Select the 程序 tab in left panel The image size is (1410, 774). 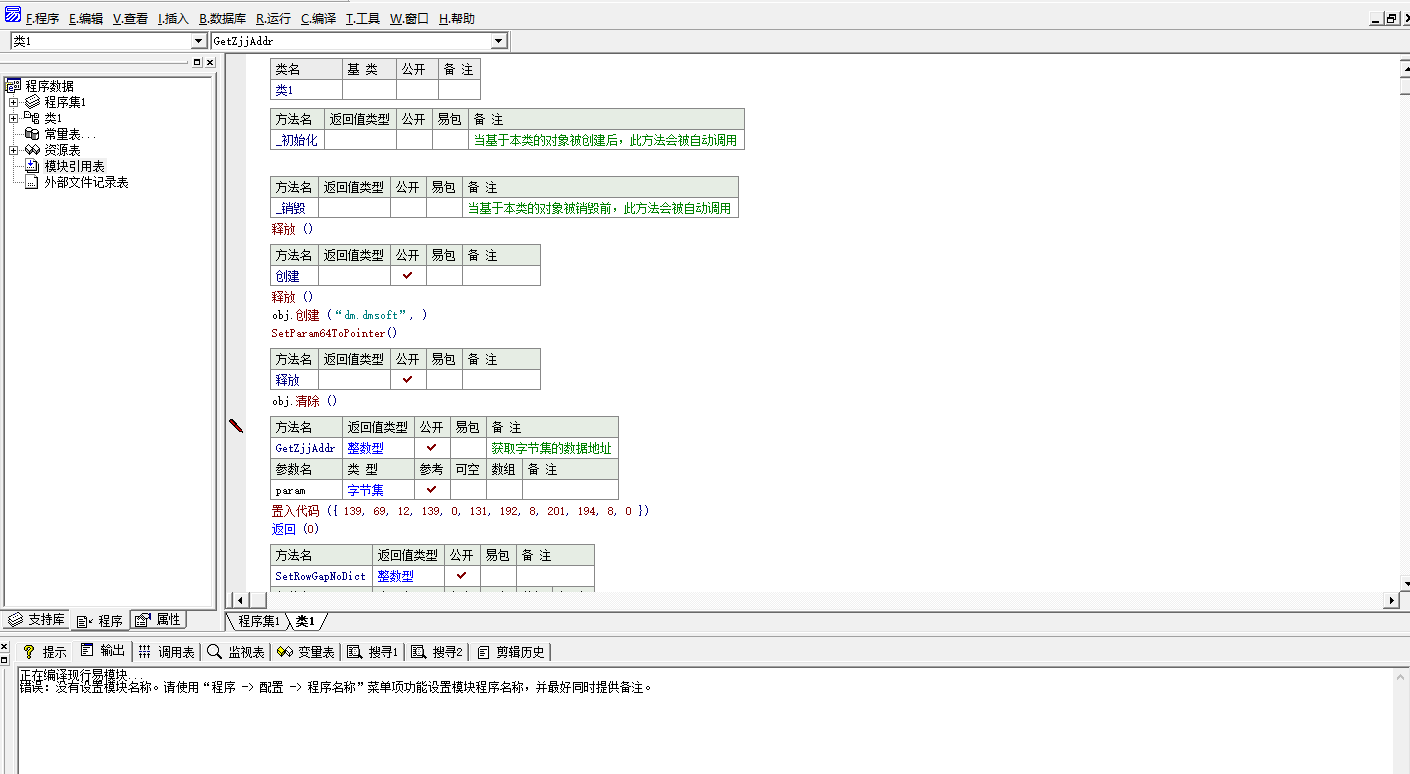pyautogui.click(x=100, y=621)
